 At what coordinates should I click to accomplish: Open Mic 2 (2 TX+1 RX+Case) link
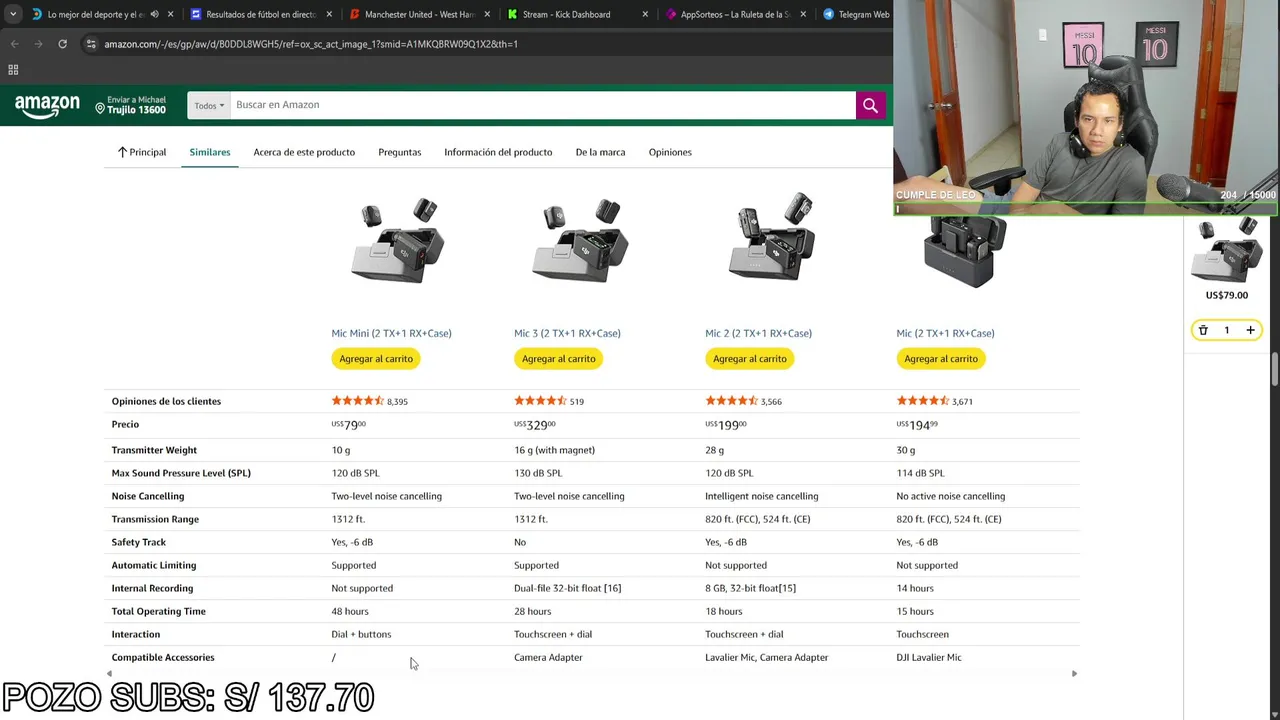758,333
